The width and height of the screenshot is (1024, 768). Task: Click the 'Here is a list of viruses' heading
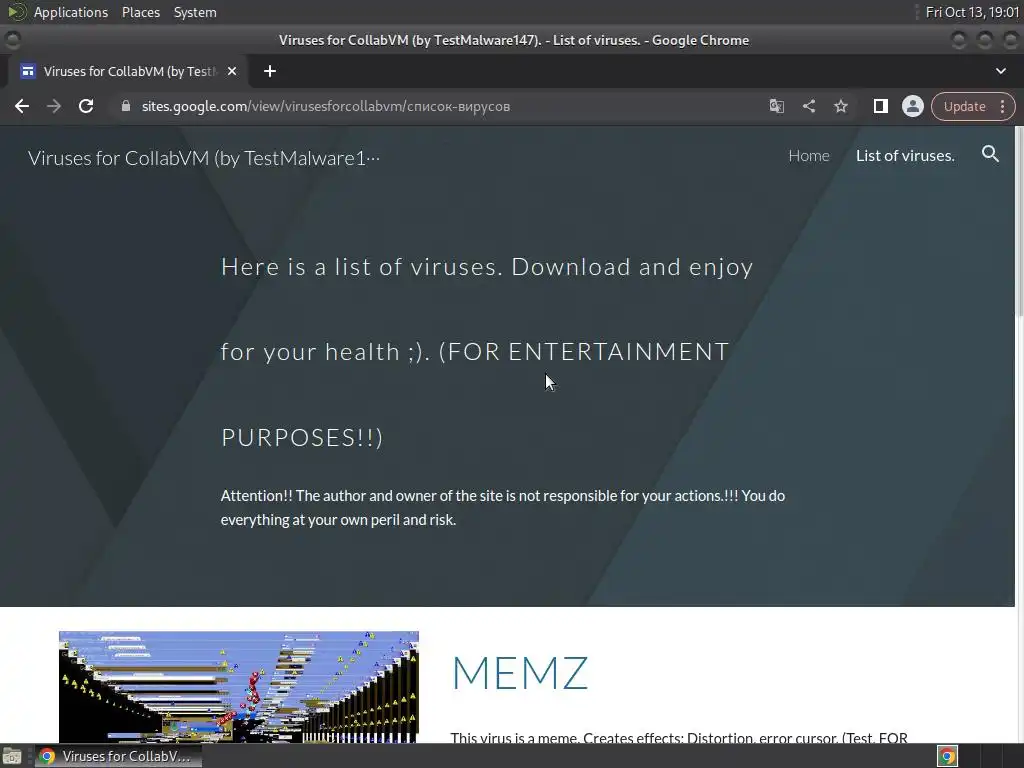tap(487, 351)
